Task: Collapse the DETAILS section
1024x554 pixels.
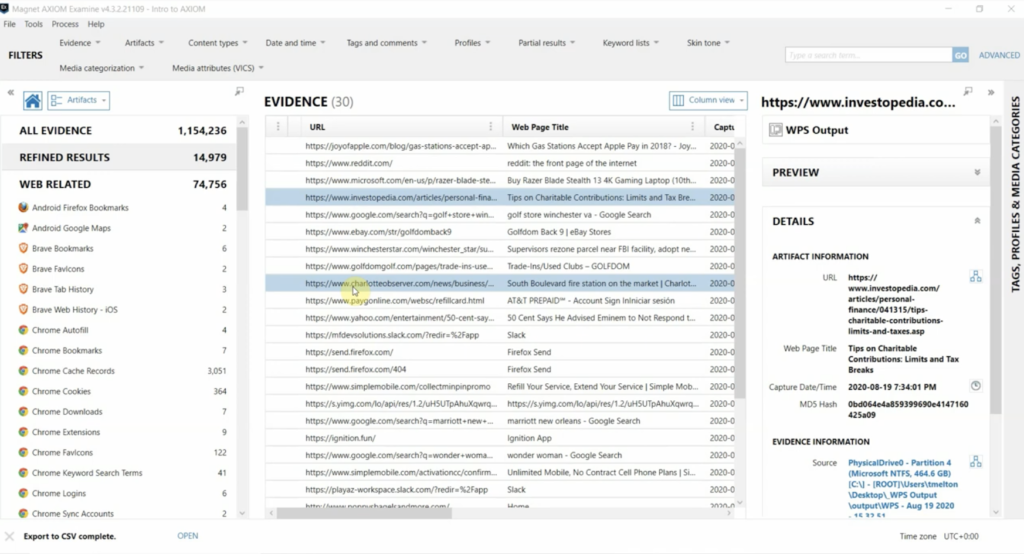Action: (x=977, y=221)
